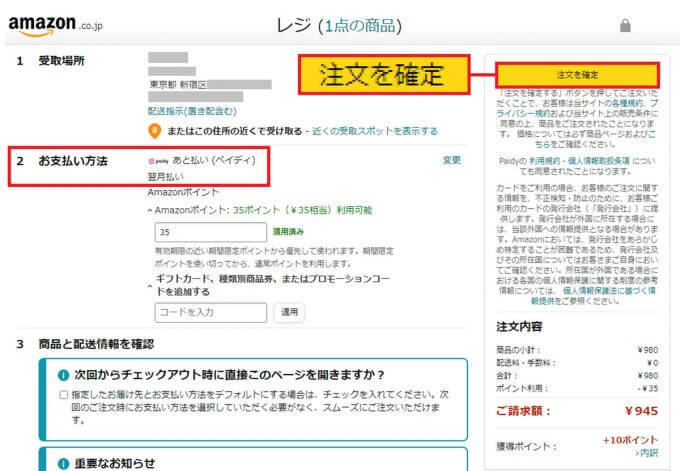Click the orange pickup location pin icon
The image size is (680, 471).
tap(154, 131)
